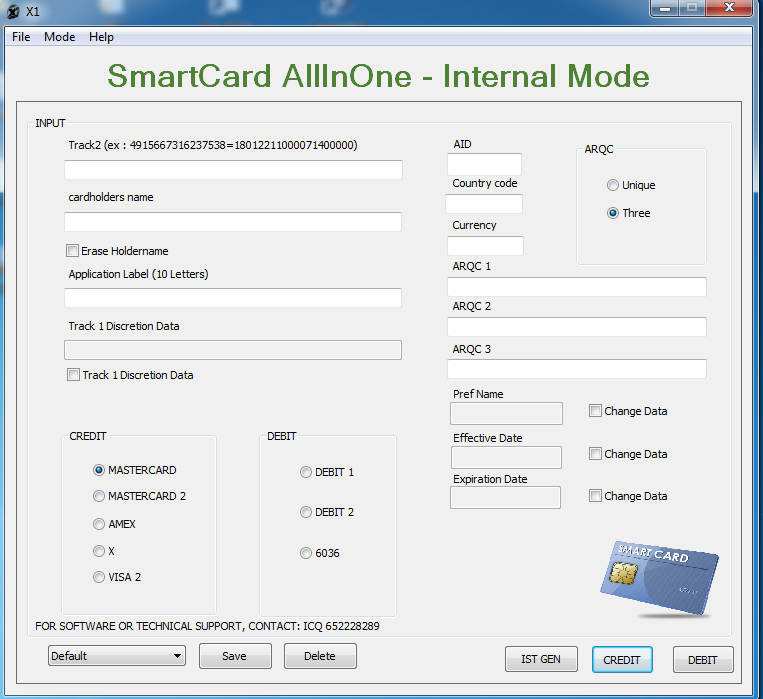Open the Help menu
Viewport: 763px width, 699px height.
point(101,37)
